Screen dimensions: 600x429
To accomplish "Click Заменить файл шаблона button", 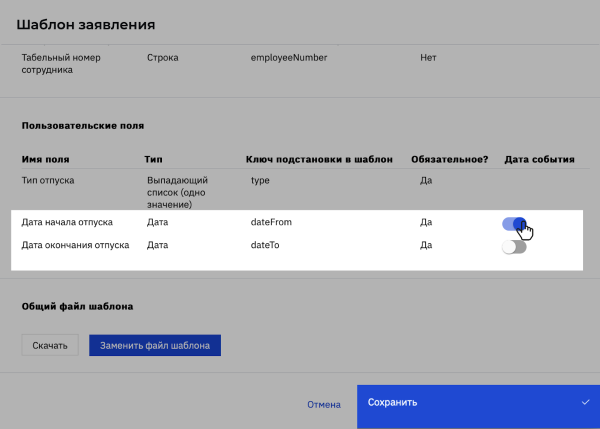I will (155, 345).
